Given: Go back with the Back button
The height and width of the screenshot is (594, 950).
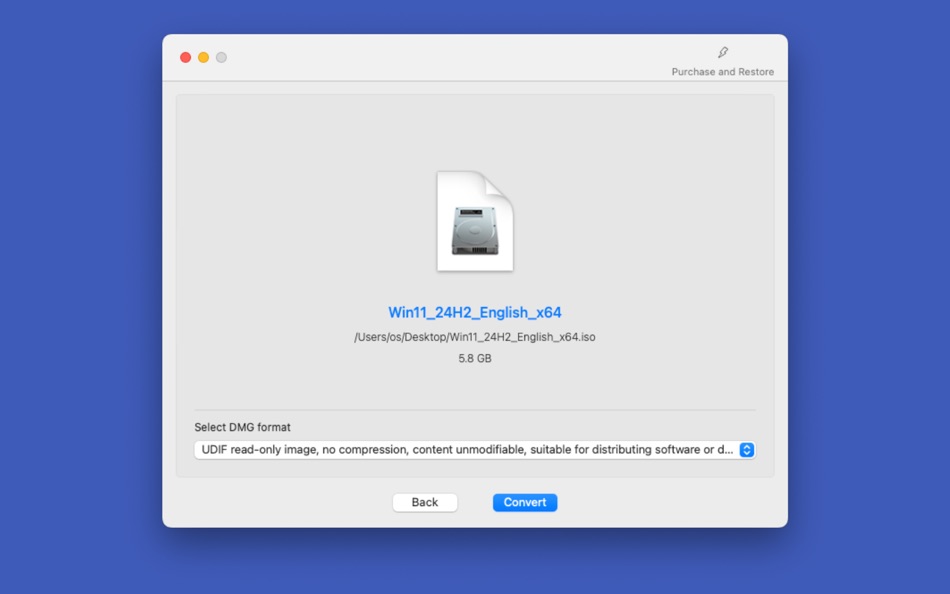Looking at the screenshot, I should click(x=425, y=502).
